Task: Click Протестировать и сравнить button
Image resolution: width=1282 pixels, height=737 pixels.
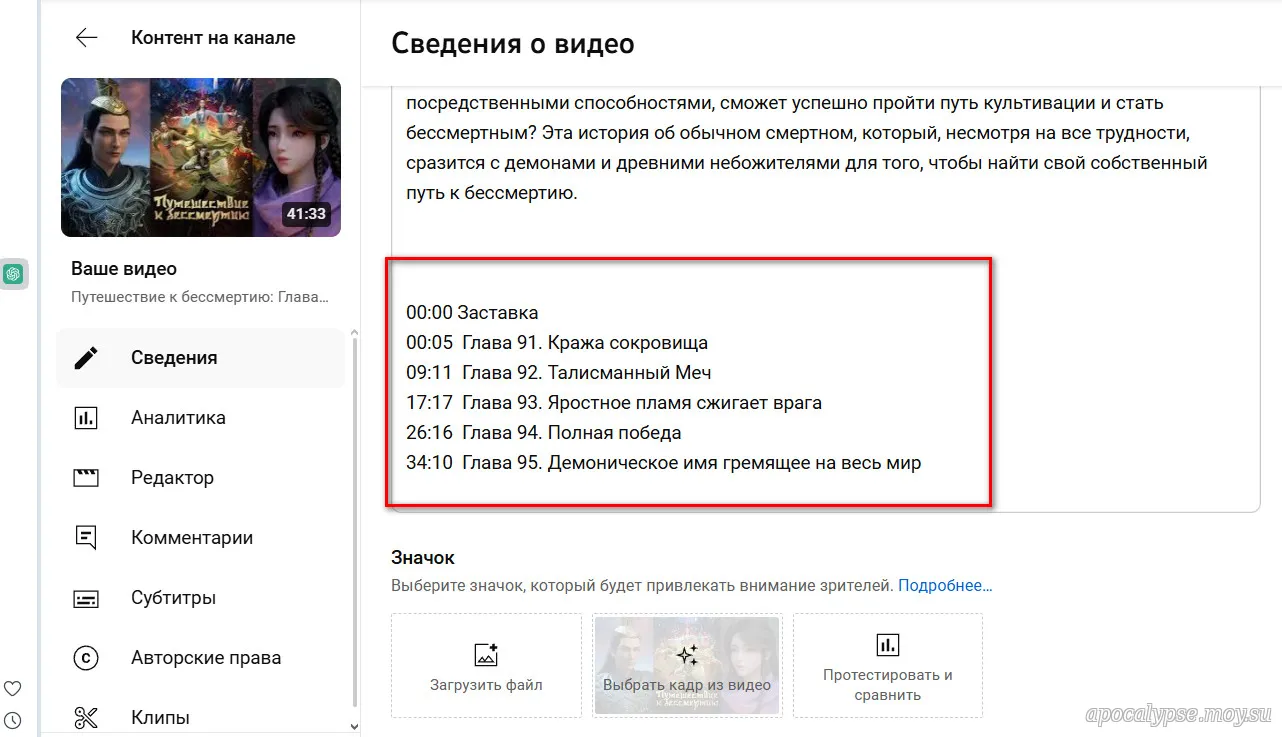Action: (x=887, y=666)
